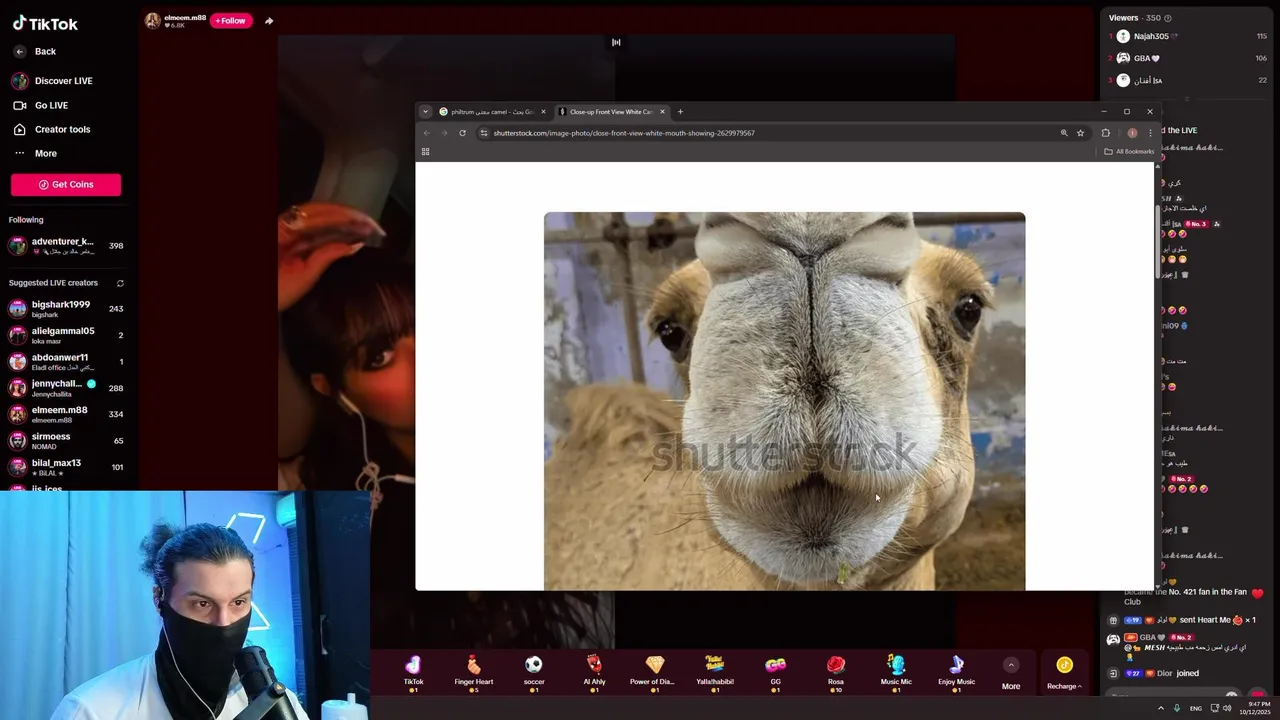1280x720 pixels.
Task: Open abdoanwer11 live stream
Action: (65, 361)
